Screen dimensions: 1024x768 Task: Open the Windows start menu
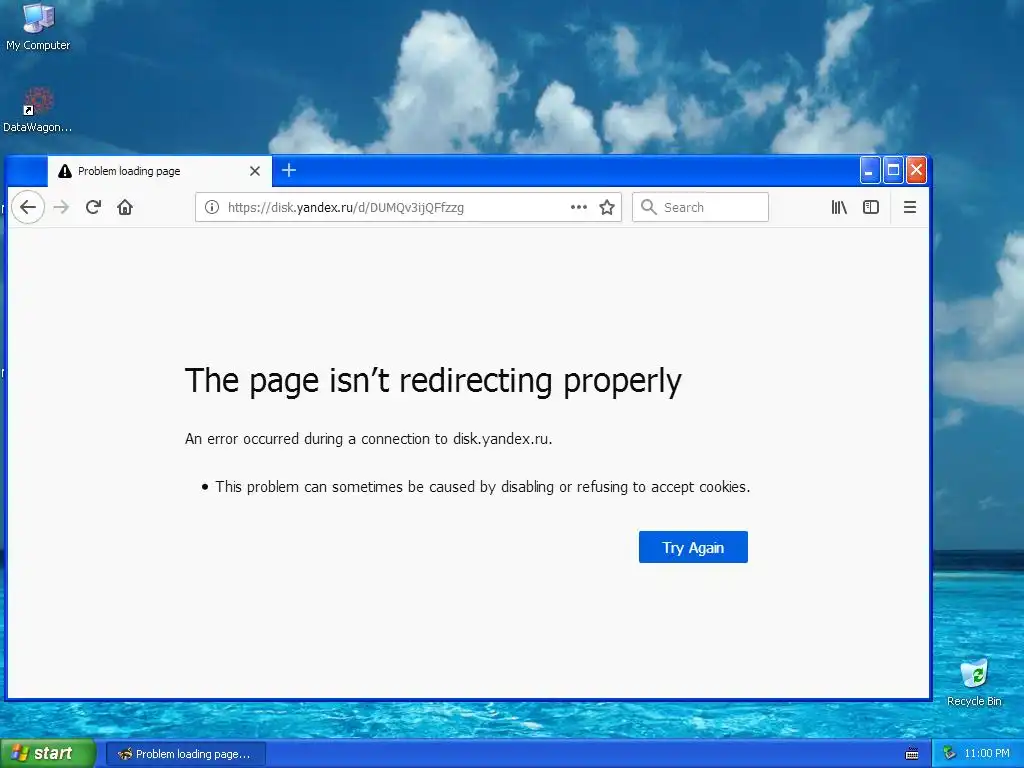point(48,753)
